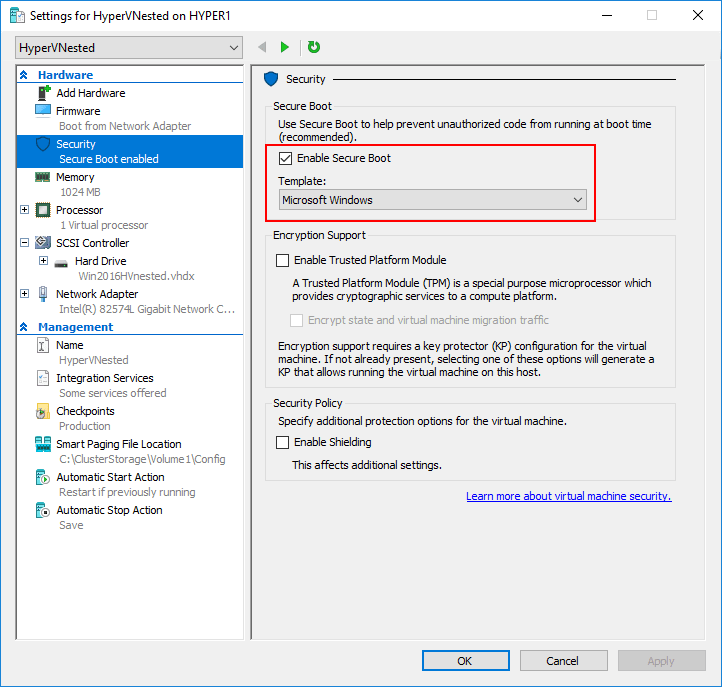This screenshot has height=687, width=722.
Task: Click the settings window title bar icon
Action: (x=17, y=16)
